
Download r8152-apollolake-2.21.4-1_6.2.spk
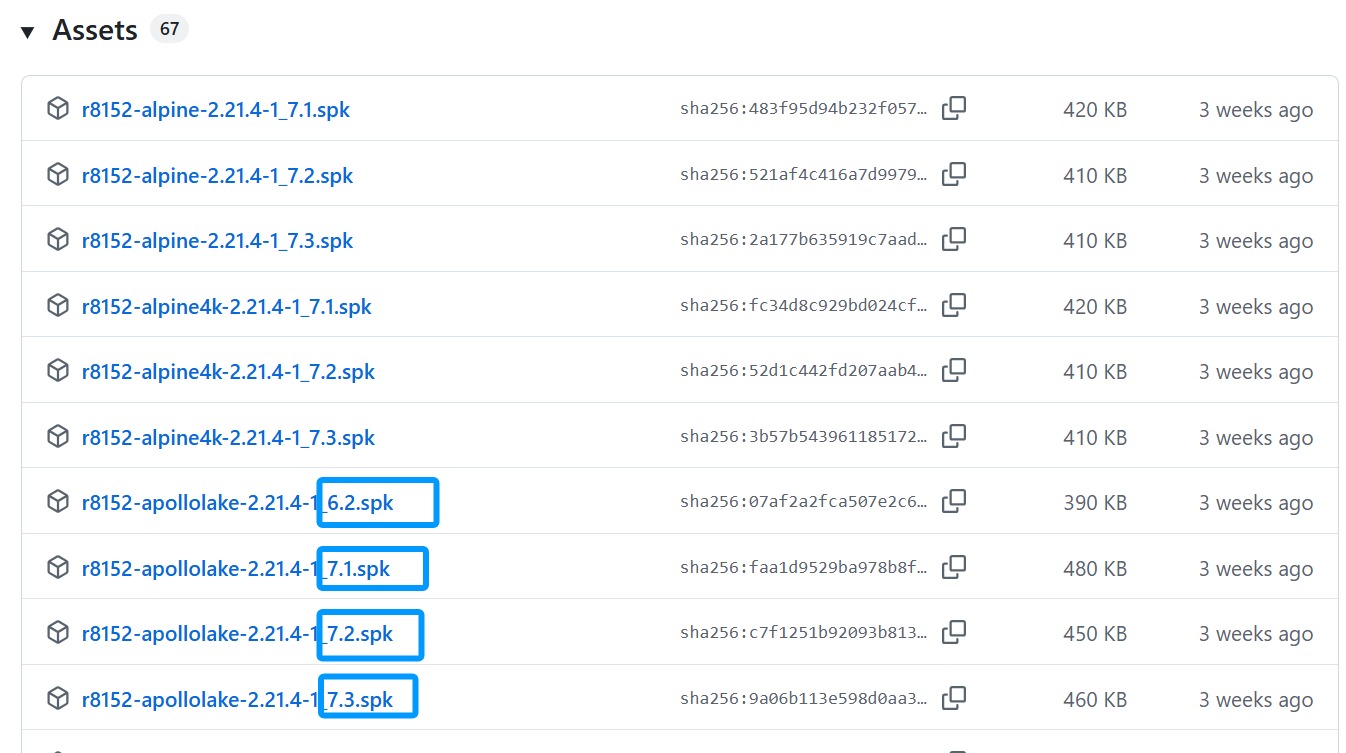coord(237,503)
